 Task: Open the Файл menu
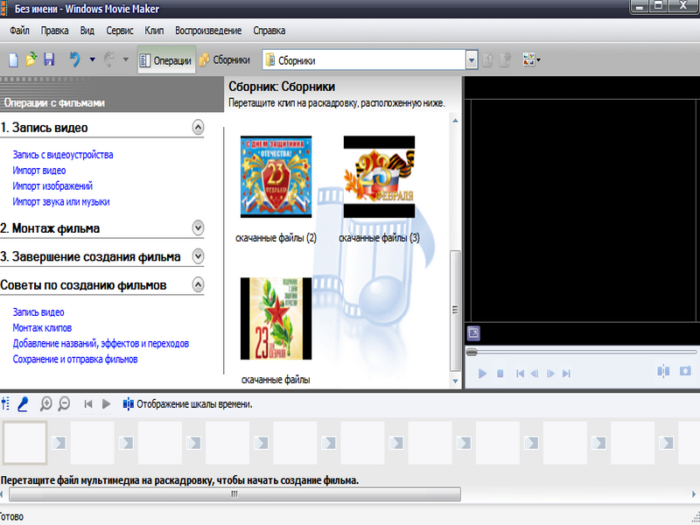click(x=19, y=30)
